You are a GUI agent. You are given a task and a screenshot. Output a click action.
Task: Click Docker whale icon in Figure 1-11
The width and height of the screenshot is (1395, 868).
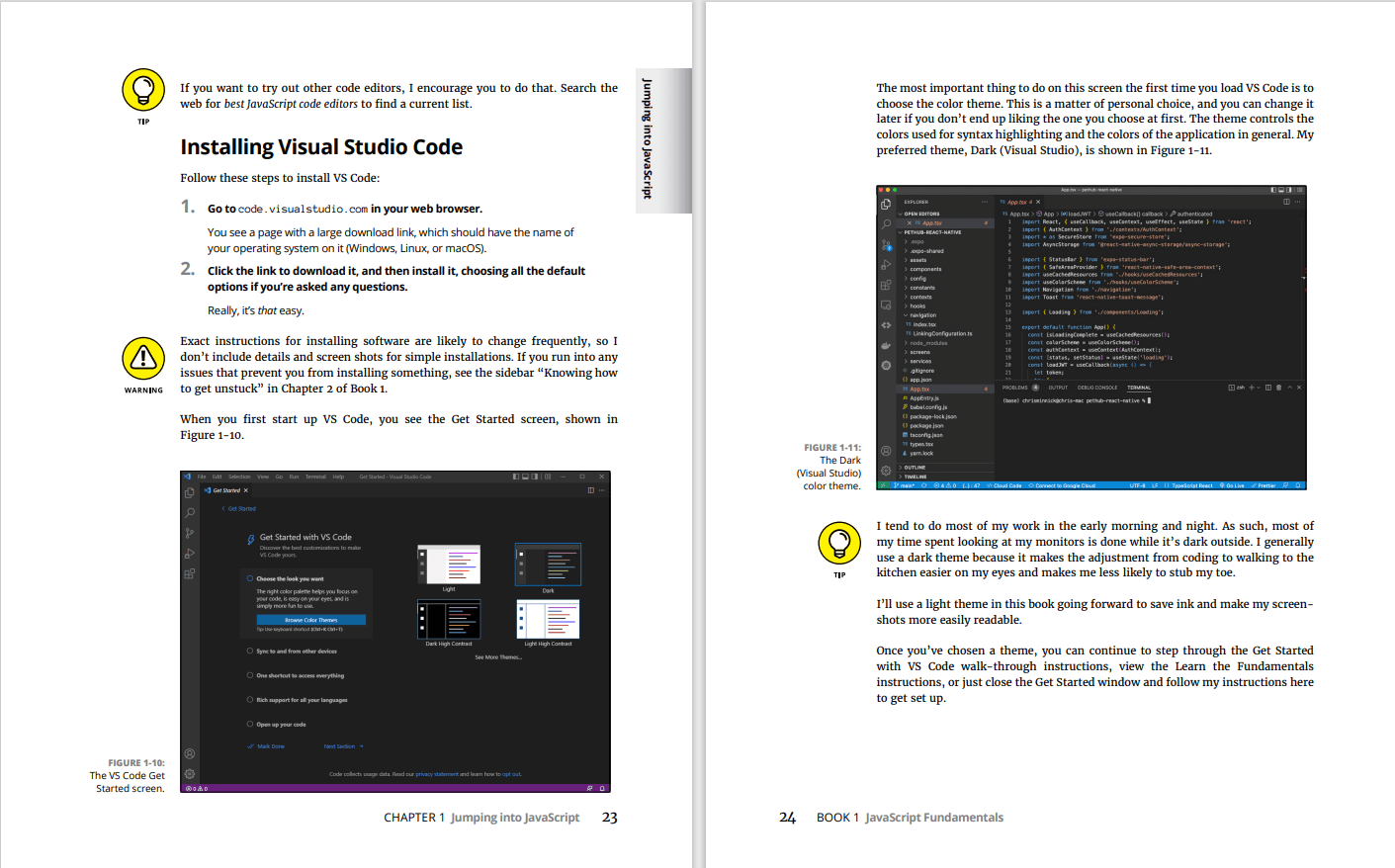[x=886, y=345]
